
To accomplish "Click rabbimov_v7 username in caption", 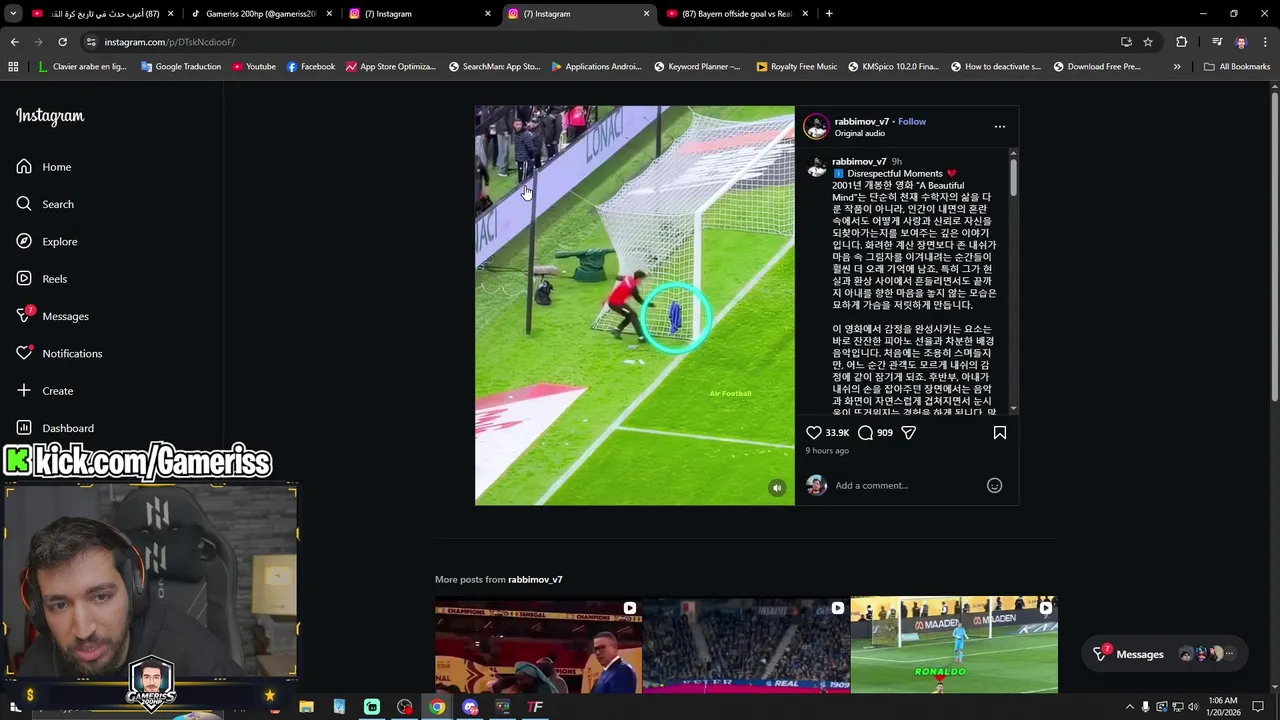I will 859,161.
